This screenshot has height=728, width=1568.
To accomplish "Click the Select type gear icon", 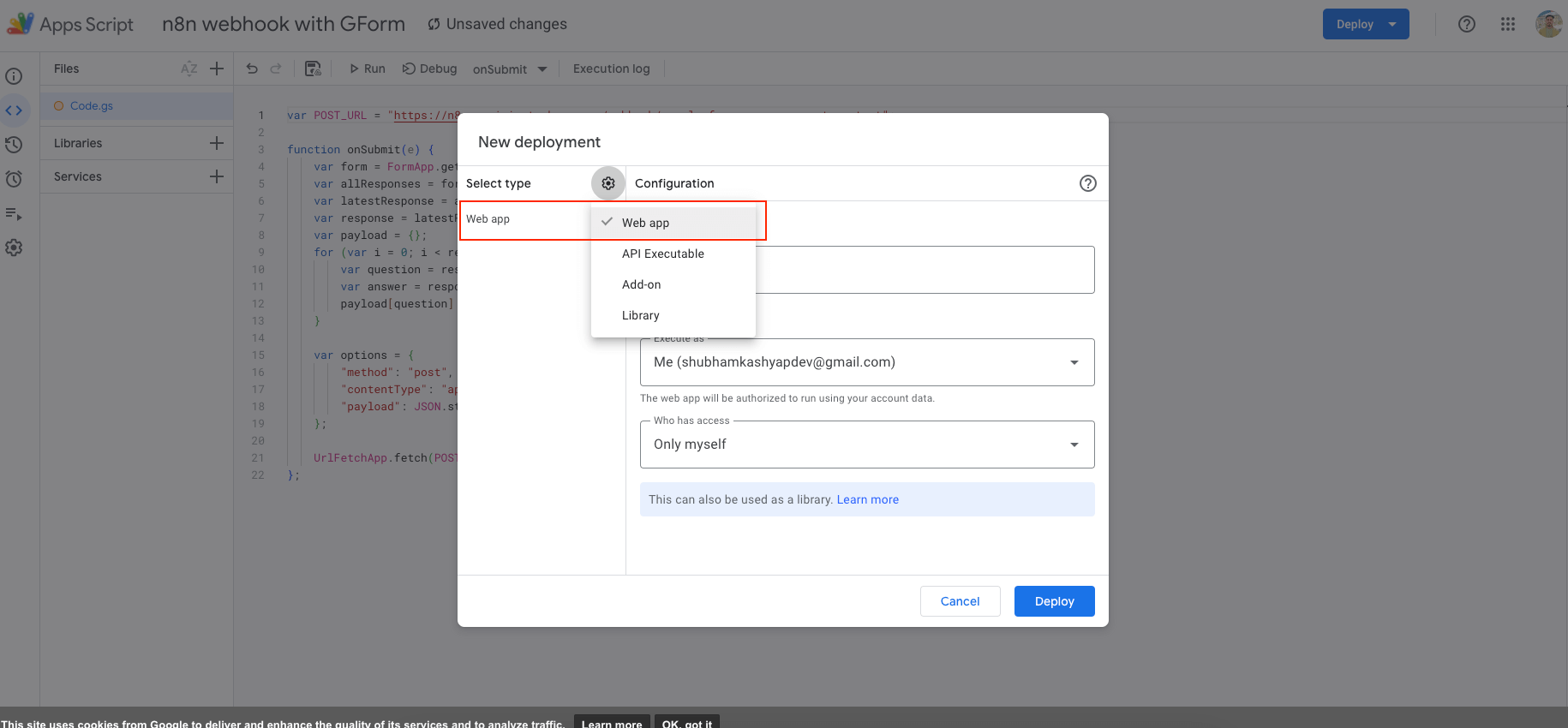I will pyautogui.click(x=608, y=183).
